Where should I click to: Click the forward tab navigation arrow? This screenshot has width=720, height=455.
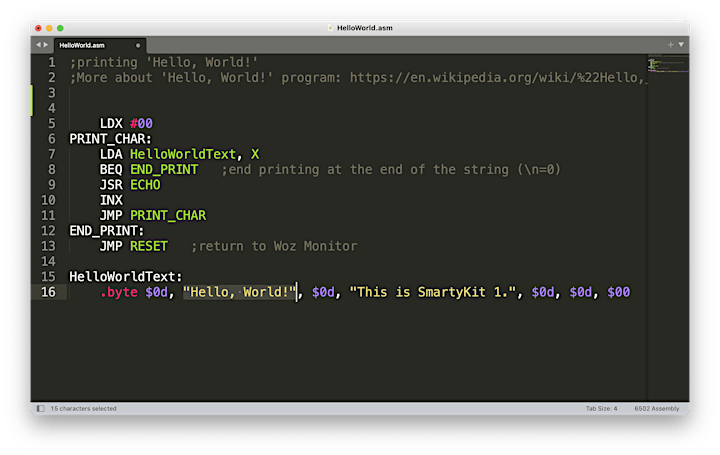pos(45,45)
